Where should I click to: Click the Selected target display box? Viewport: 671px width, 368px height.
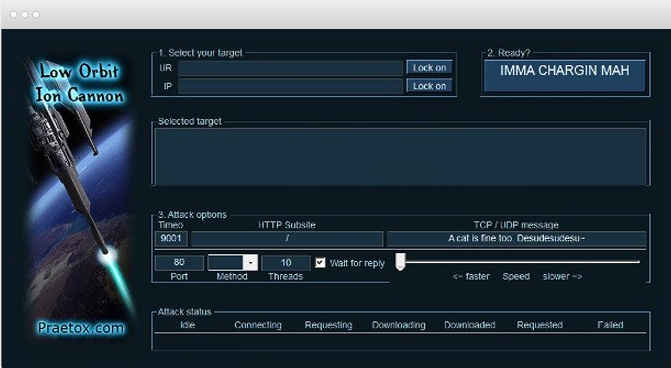click(401, 157)
